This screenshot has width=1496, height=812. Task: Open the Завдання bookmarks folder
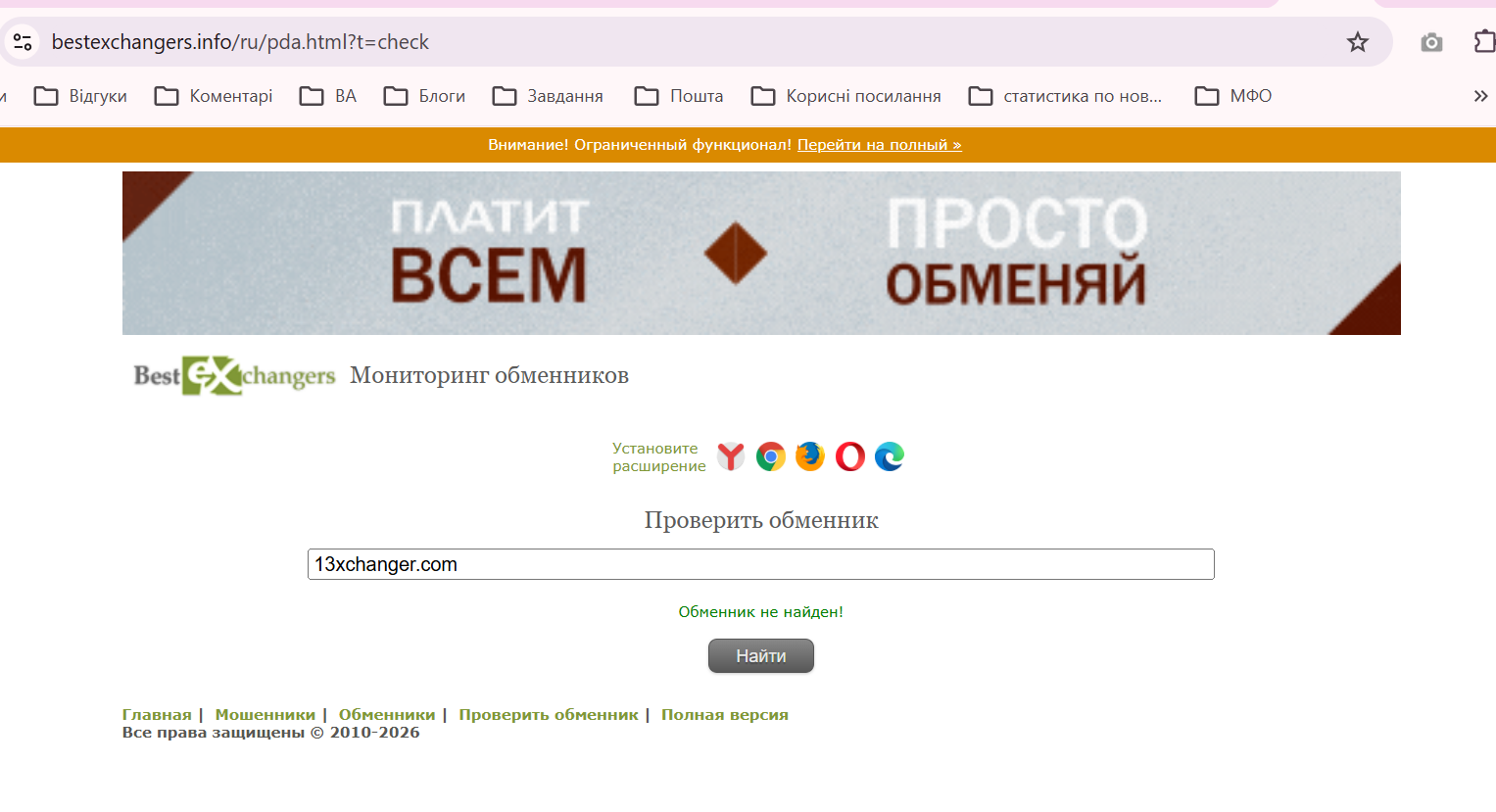coord(548,96)
